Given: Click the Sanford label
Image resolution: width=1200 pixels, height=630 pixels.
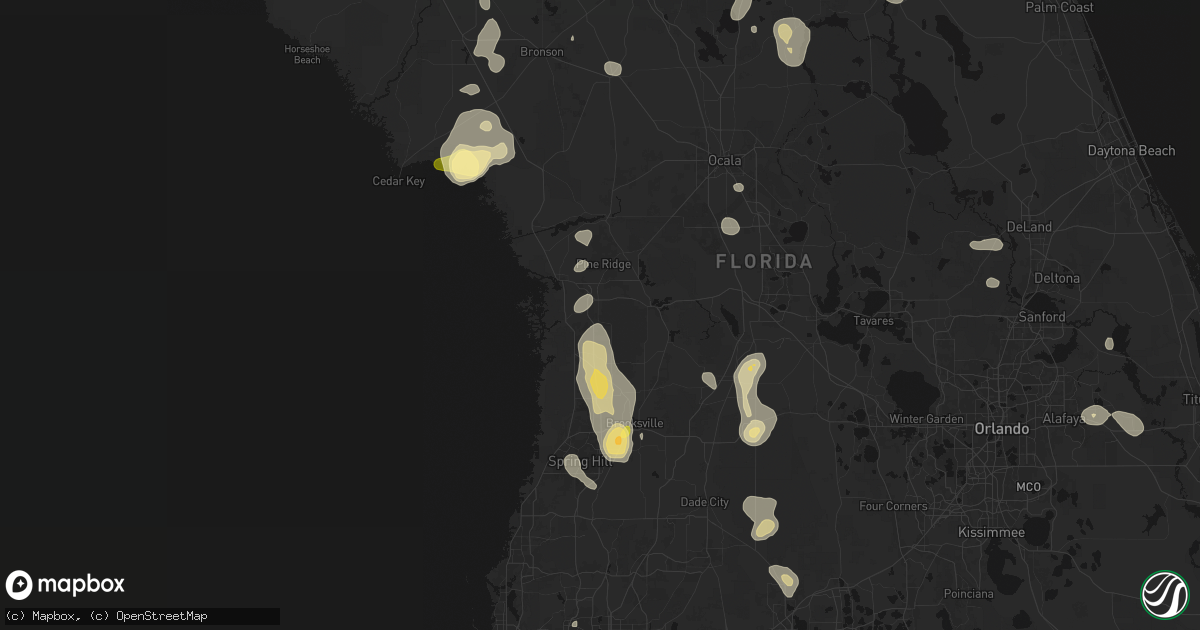Looking at the screenshot, I should [x=1043, y=317].
